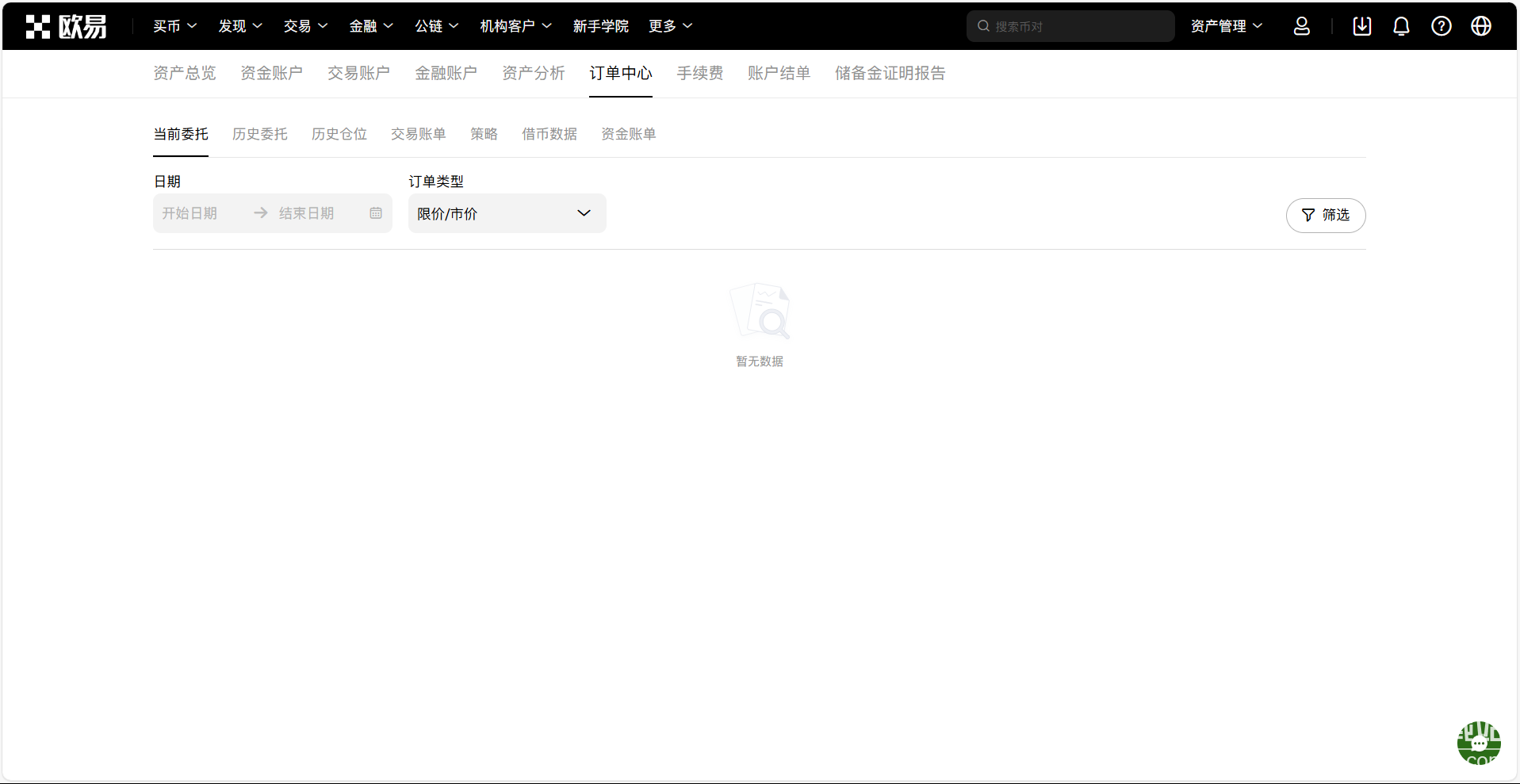Open the user profile icon
1520x784 pixels.
point(1302,26)
